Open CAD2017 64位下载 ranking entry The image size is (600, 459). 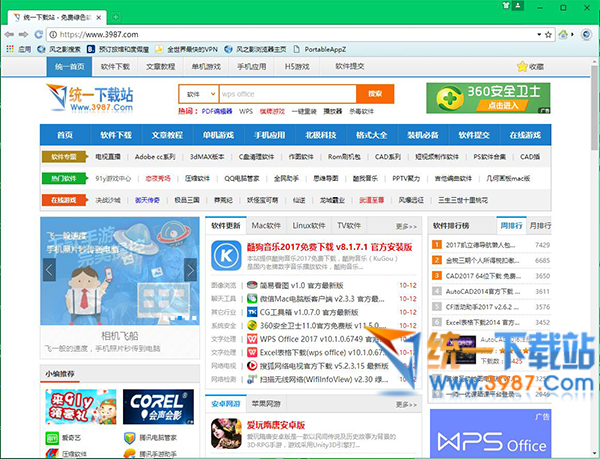(x=483, y=276)
